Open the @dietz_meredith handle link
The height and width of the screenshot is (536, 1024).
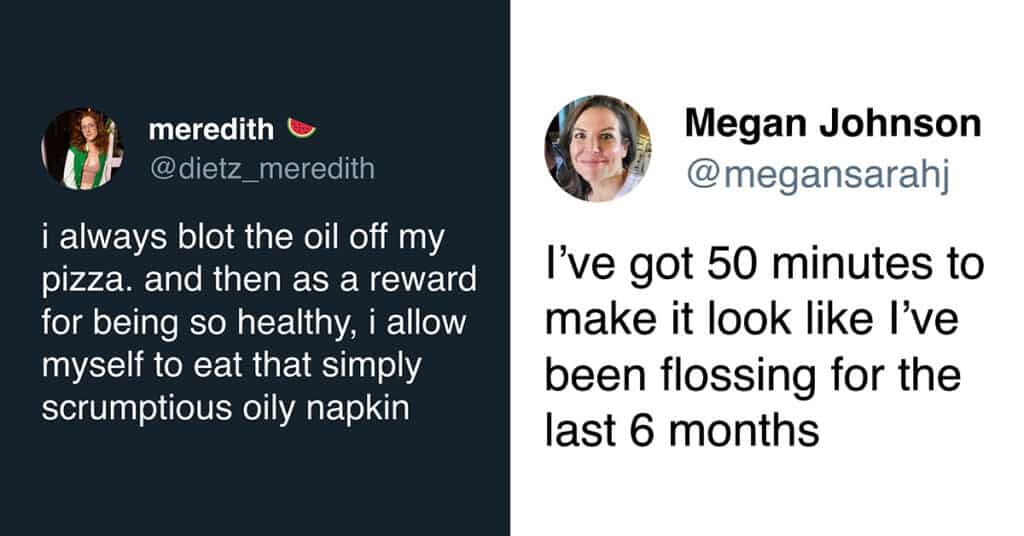click(260, 167)
